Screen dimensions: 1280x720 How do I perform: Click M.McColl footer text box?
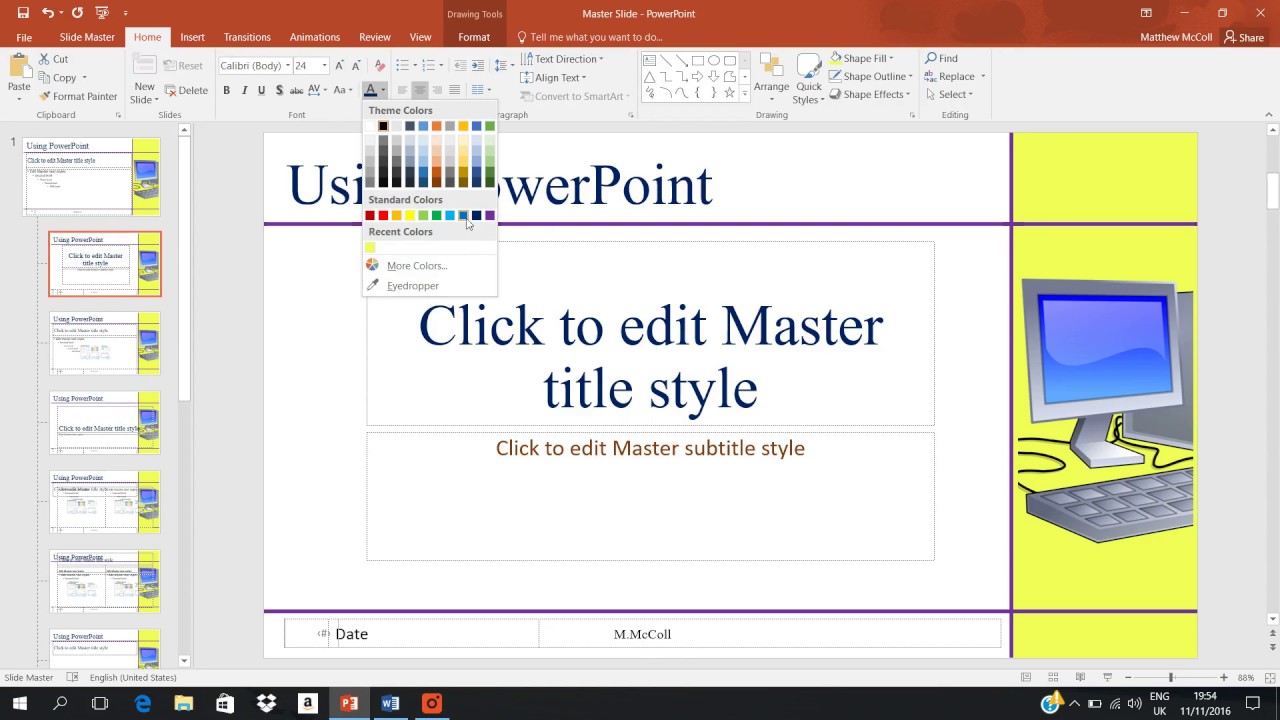(x=642, y=634)
